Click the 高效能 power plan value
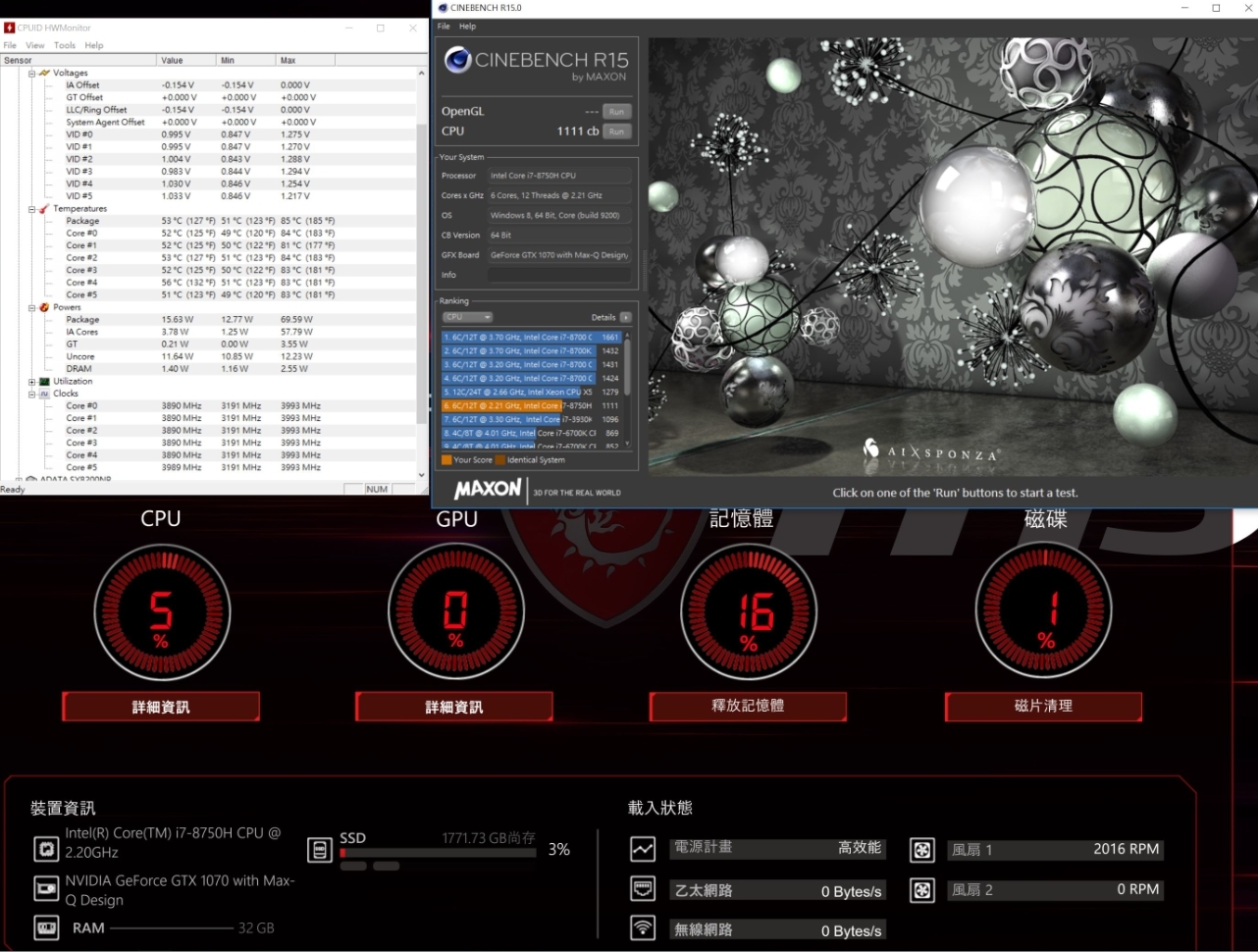Viewport: 1258px width, 952px height. coord(860,848)
